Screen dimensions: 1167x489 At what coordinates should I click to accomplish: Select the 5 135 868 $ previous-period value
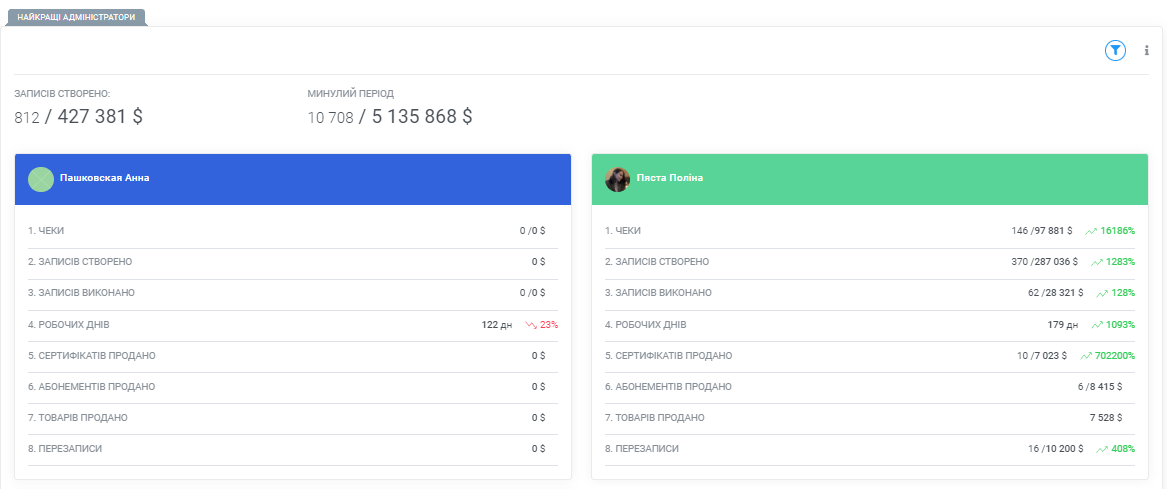click(x=422, y=116)
